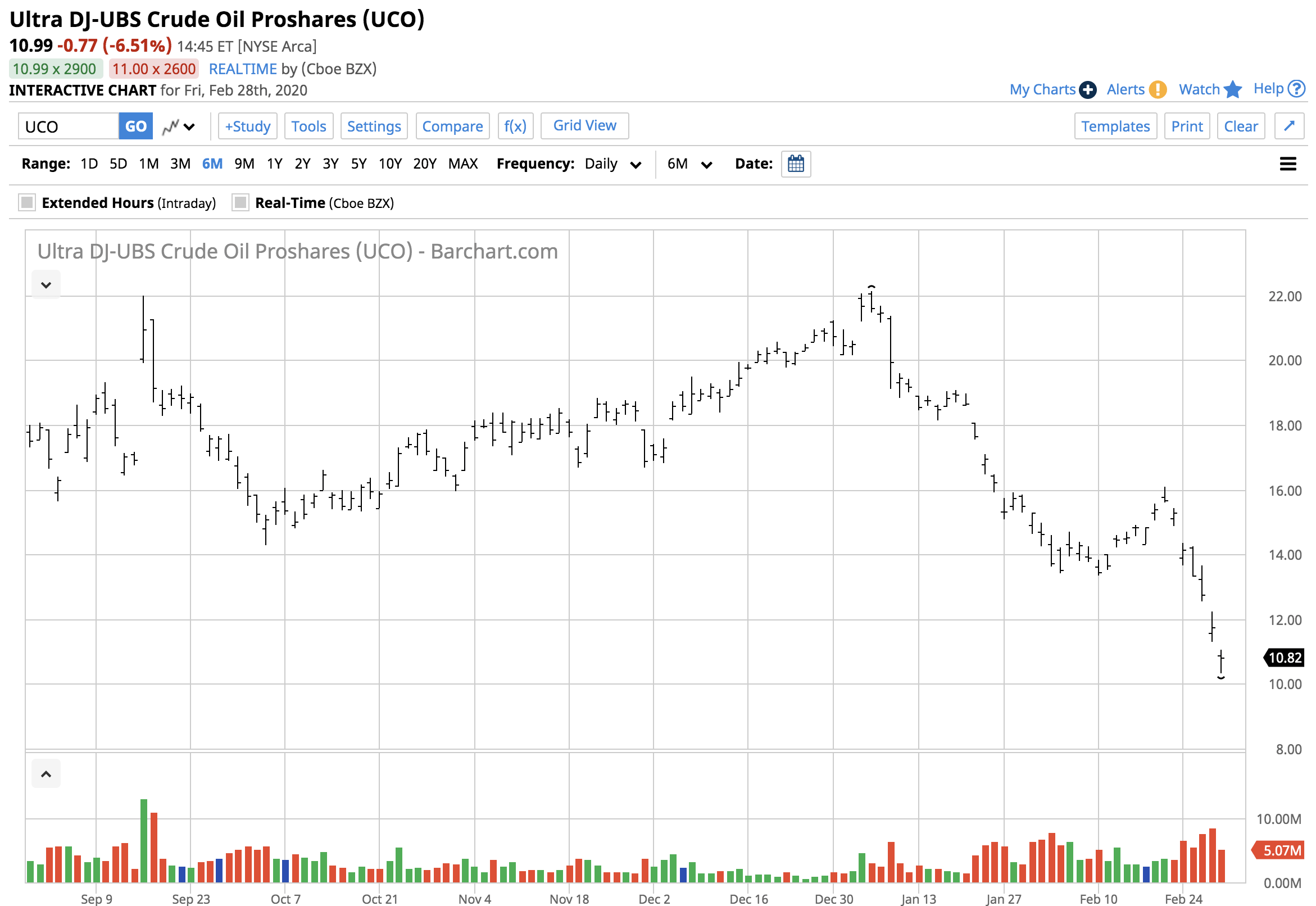
Task: Click the +Study button
Action: [x=247, y=126]
